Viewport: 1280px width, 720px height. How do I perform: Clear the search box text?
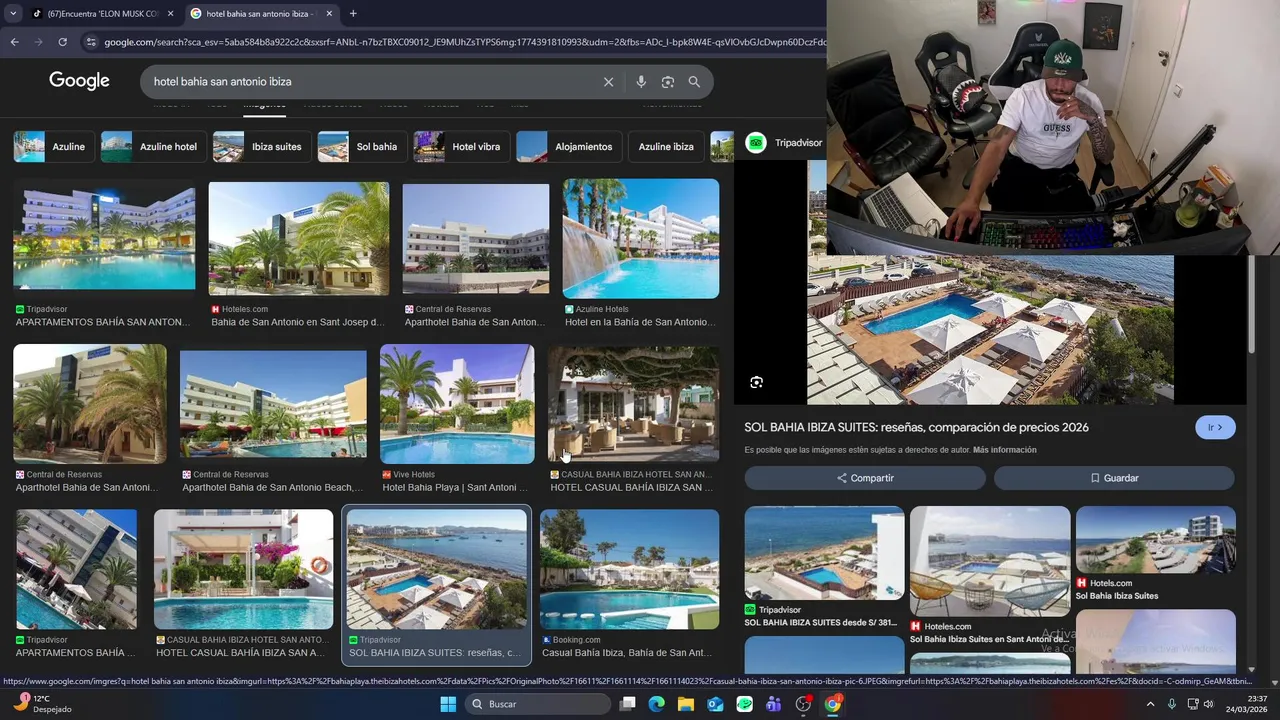click(608, 82)
